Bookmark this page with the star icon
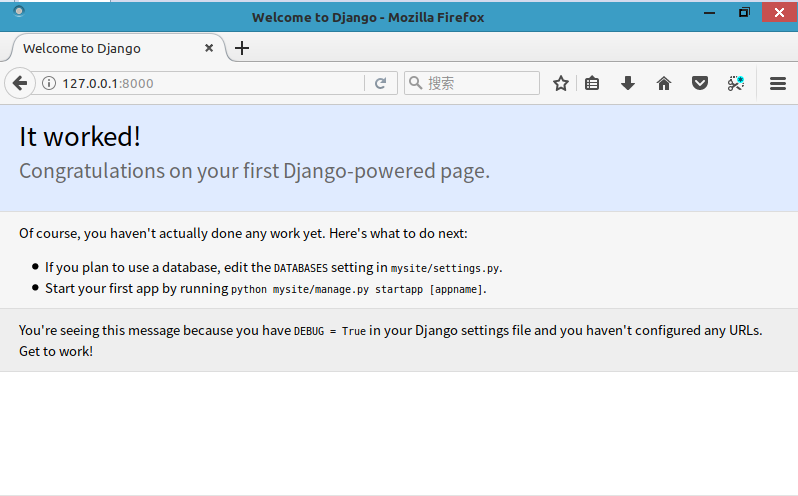This screenshot has width=798, height=496. (561, 83)
